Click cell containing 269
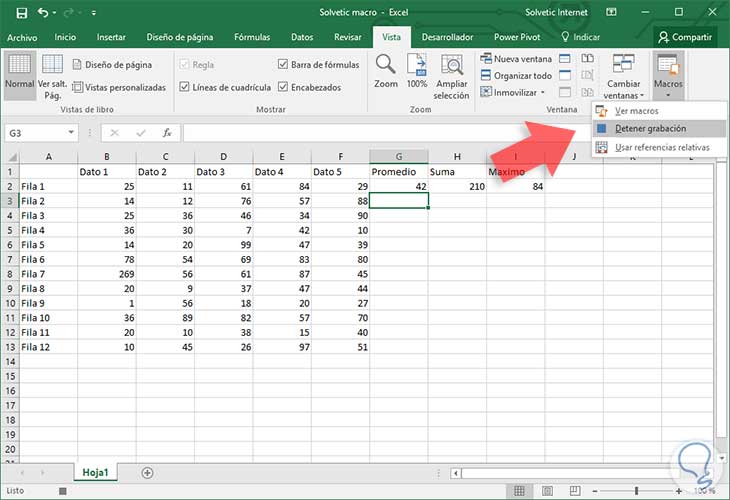 click(107, 274)
